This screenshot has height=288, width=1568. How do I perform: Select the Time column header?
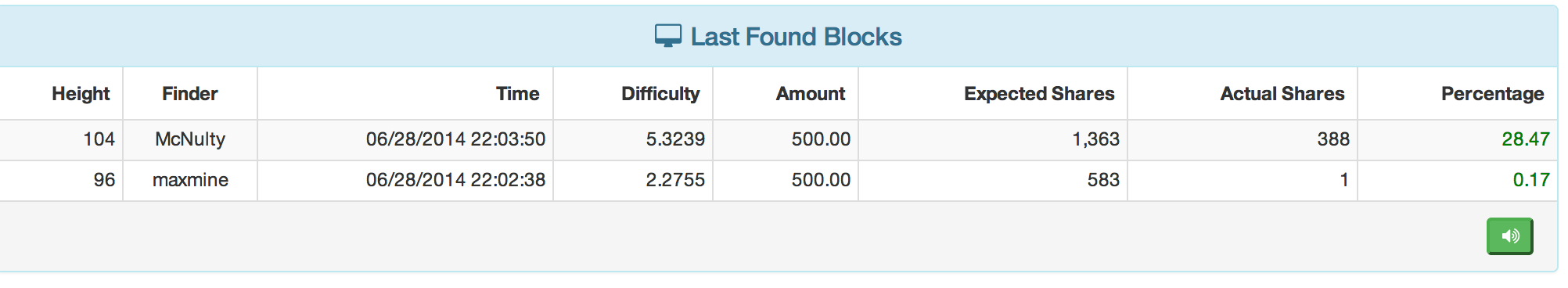[x=517, y=94]
